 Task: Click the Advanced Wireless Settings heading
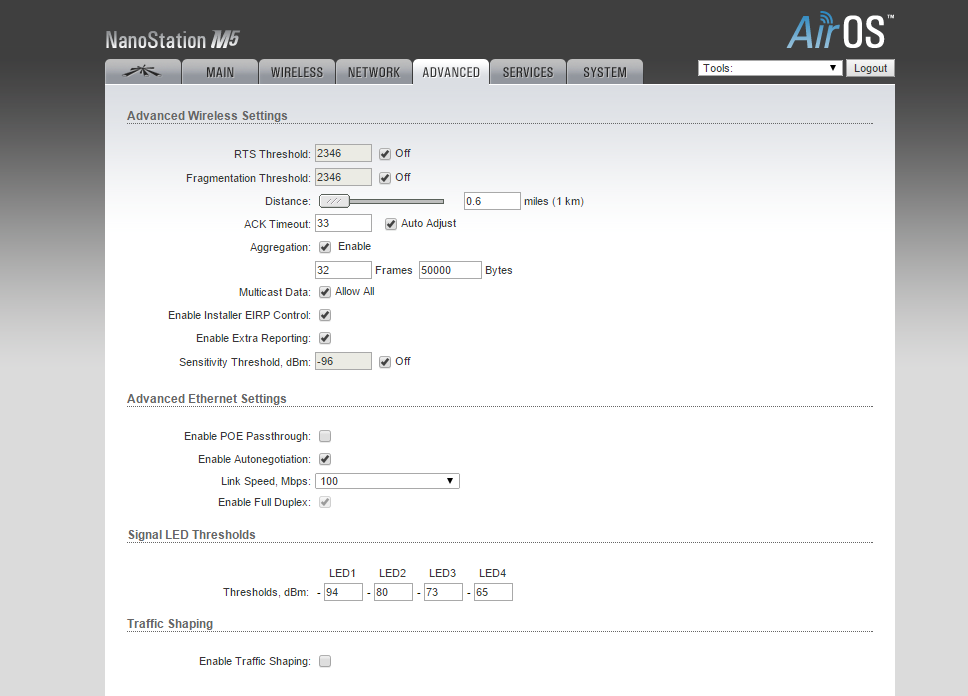coord(207,115)
